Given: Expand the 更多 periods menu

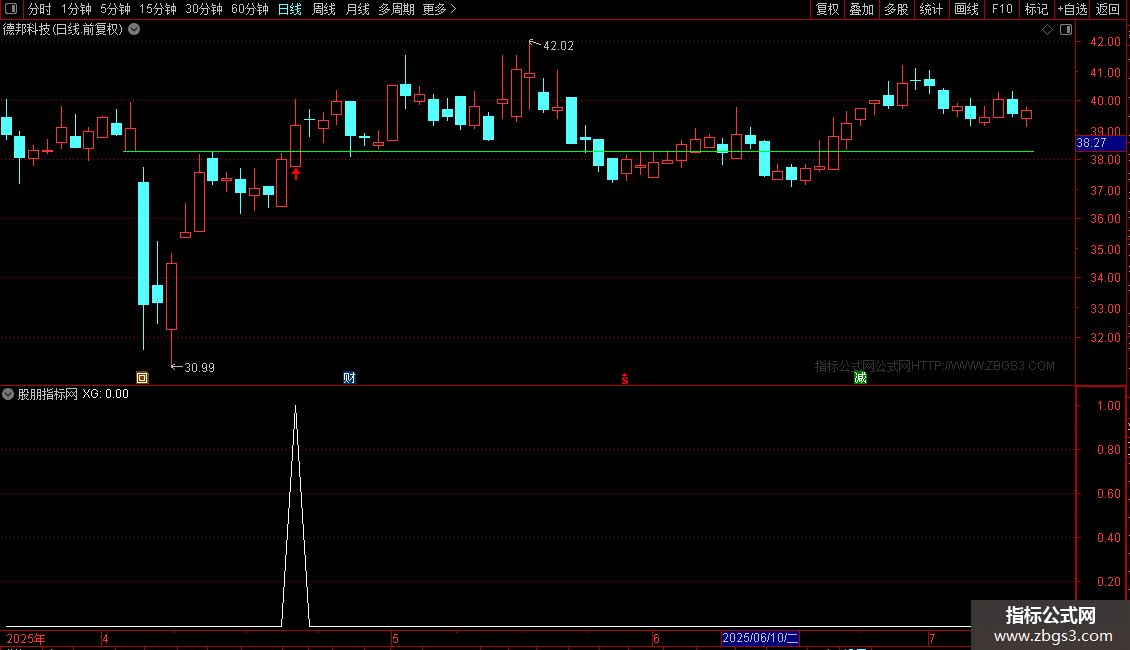Looking at the screenshot, I should [439, 9].
